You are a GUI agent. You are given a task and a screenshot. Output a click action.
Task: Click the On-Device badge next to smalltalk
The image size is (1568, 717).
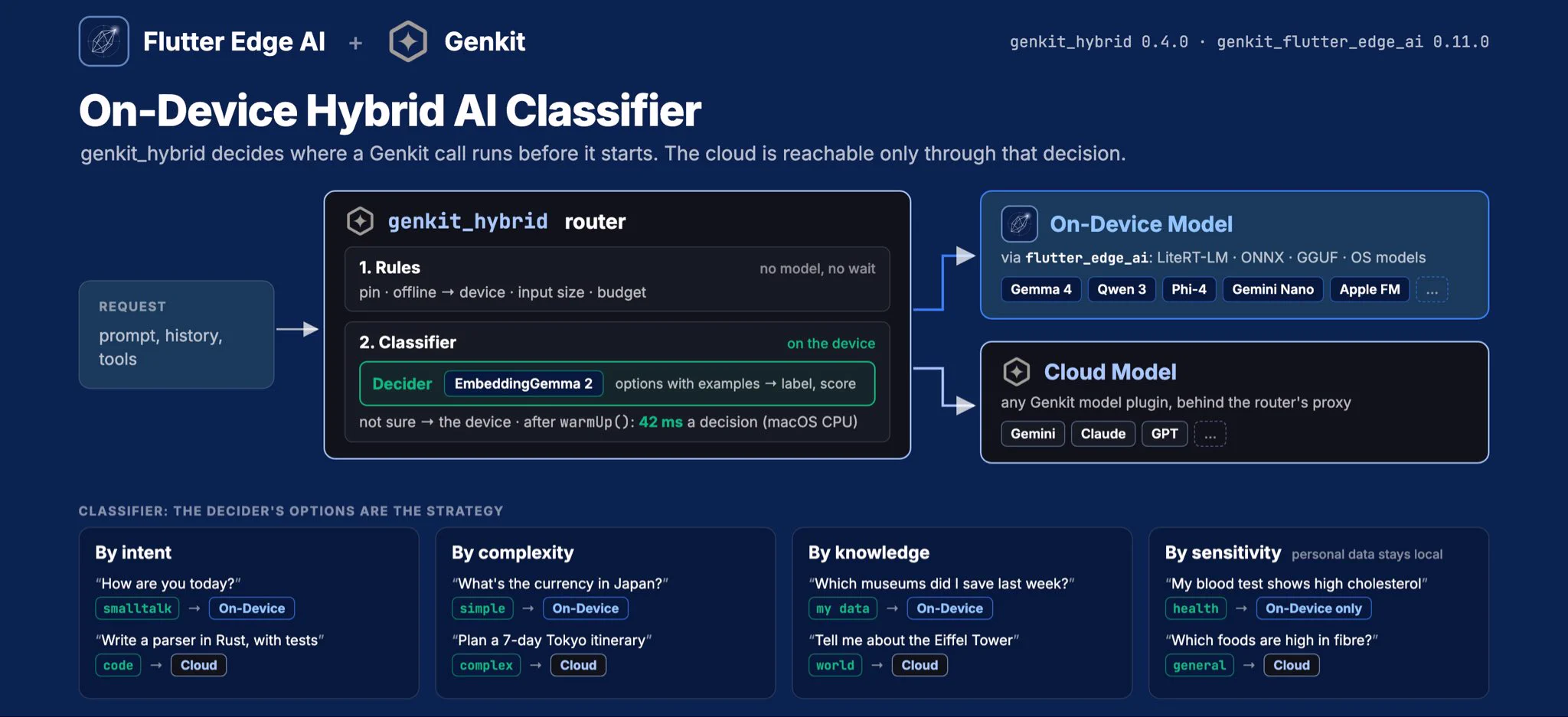[252, 608]
